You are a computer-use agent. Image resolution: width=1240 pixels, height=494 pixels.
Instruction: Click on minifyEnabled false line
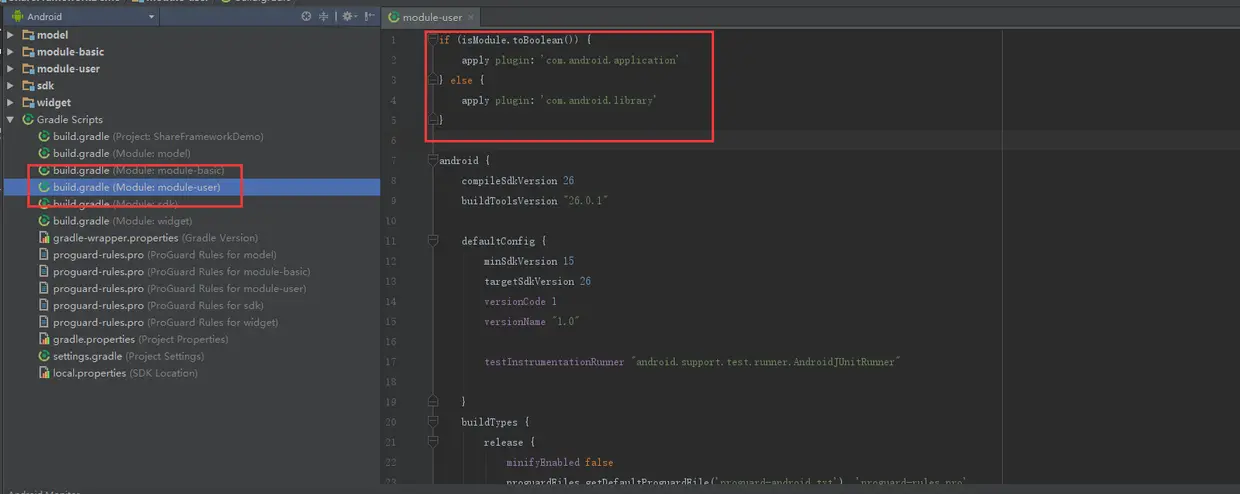coord(560,462)
